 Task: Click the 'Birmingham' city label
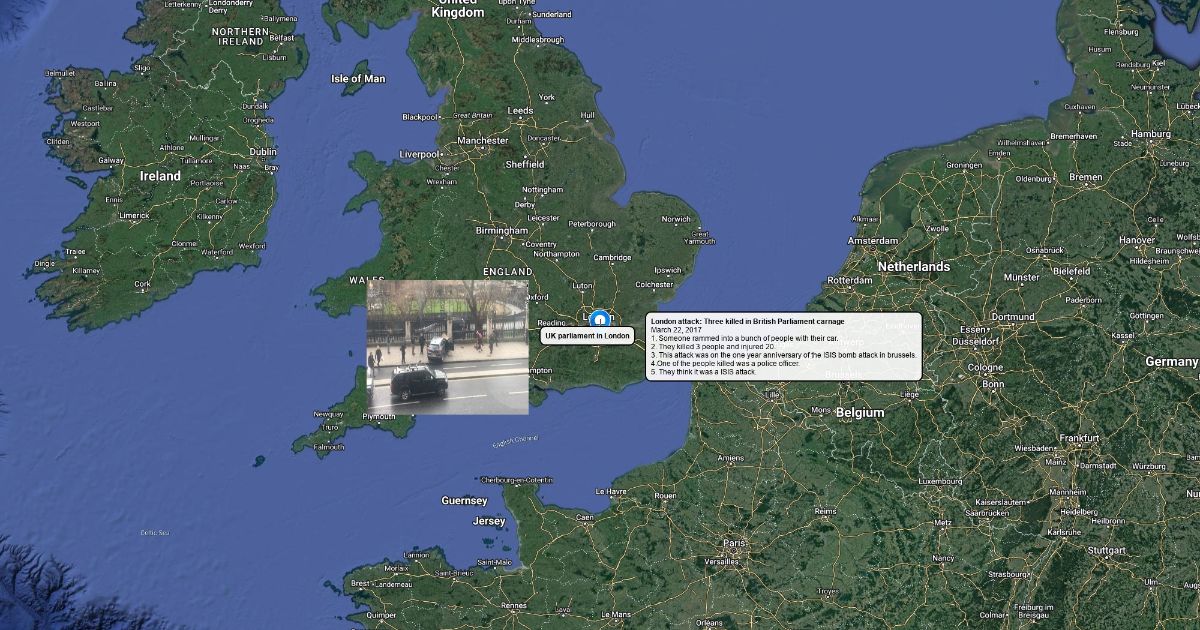point(502,231)
